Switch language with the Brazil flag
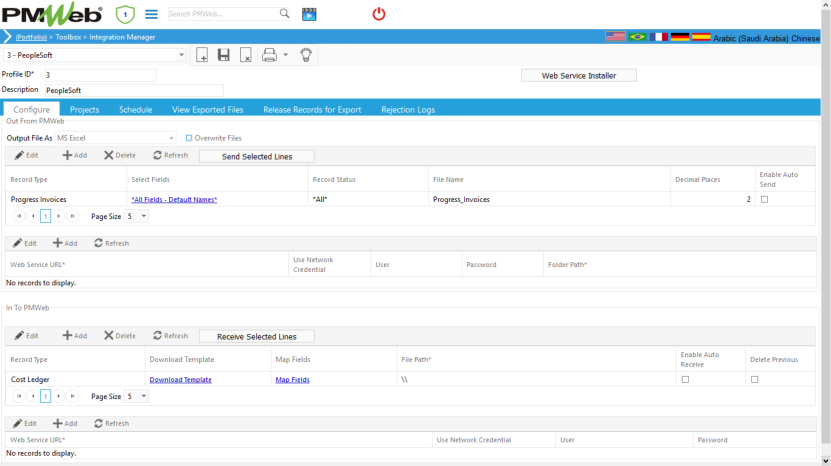Viewport: 831px width, 466px height. tap(637, 37)
